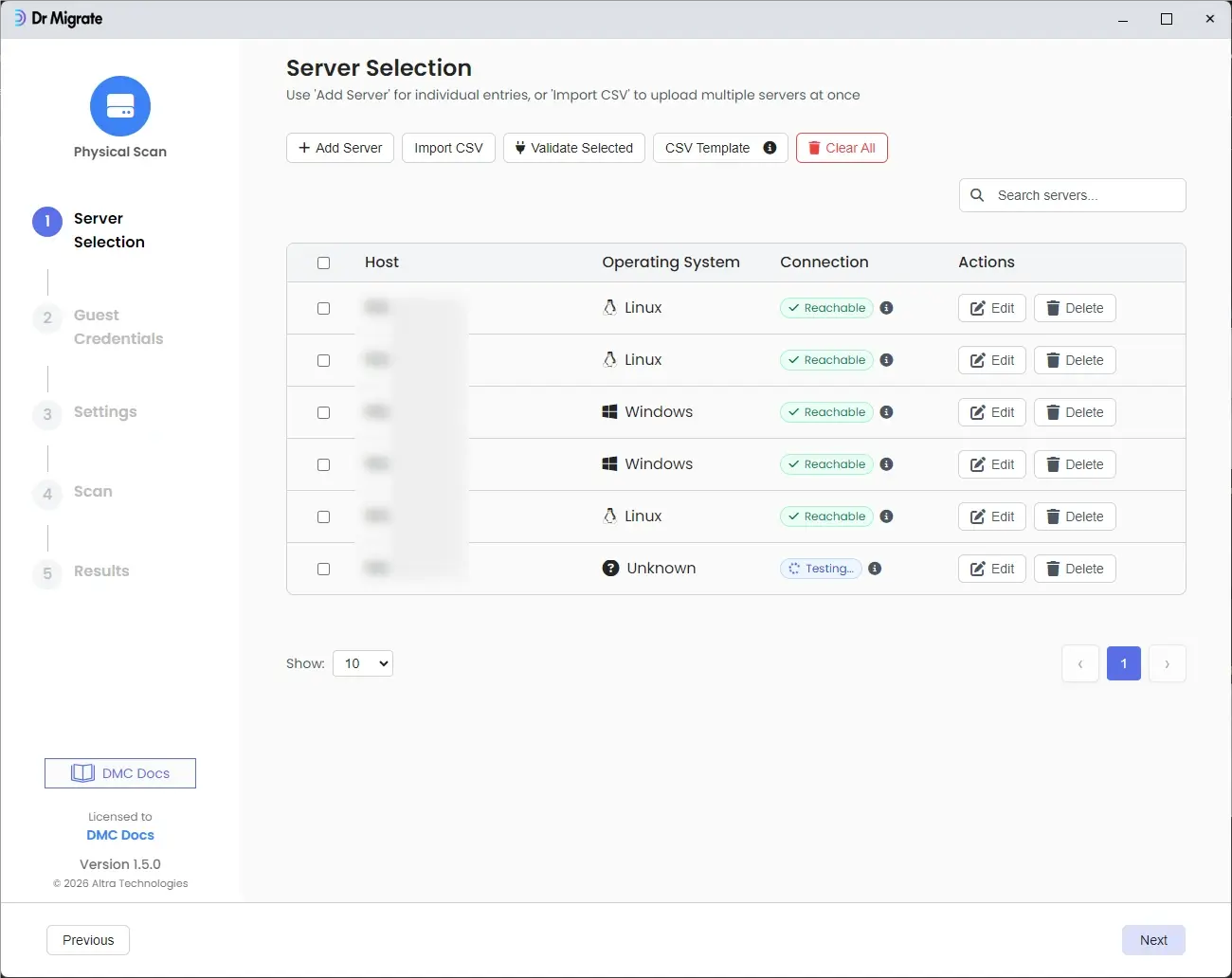
Task: Click the DMC Docs licensed-to link
Action: coord(120,835)
